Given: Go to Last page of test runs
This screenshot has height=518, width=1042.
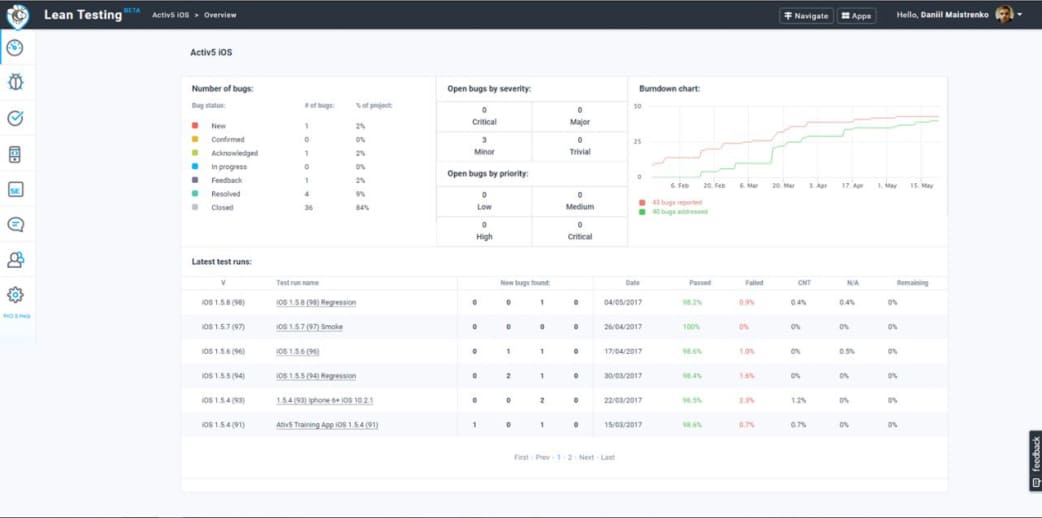Looking at the screenshot, I should [607, 457].
